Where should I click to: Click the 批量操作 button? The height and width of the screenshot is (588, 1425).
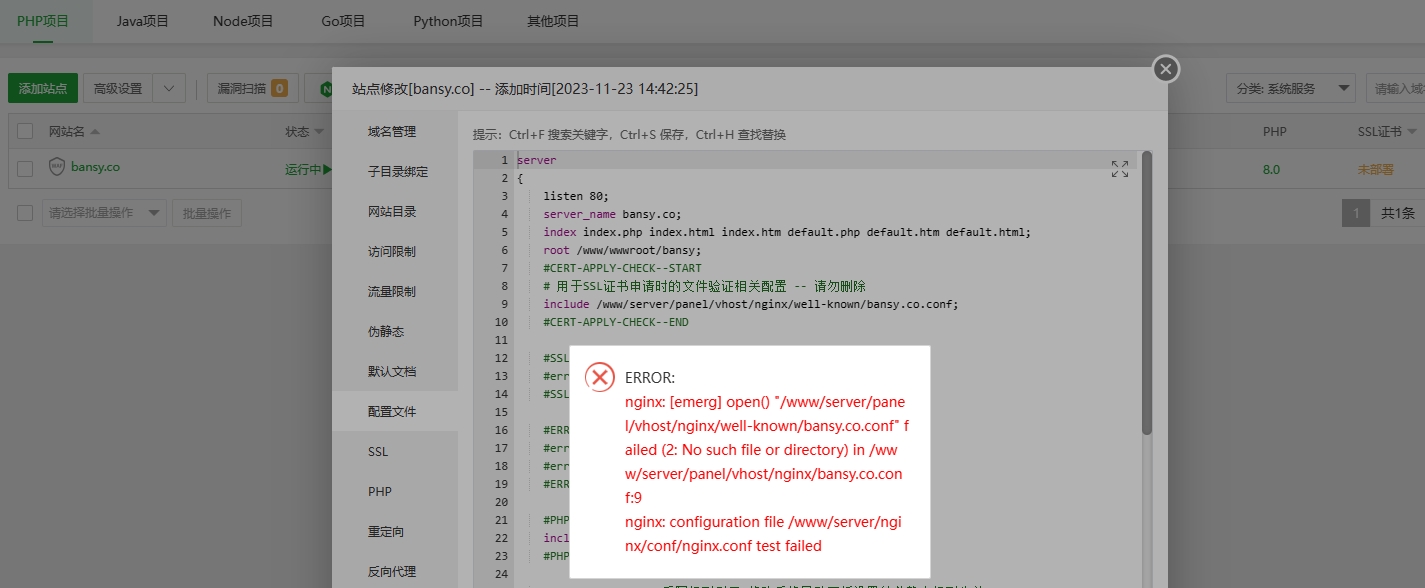206,213
